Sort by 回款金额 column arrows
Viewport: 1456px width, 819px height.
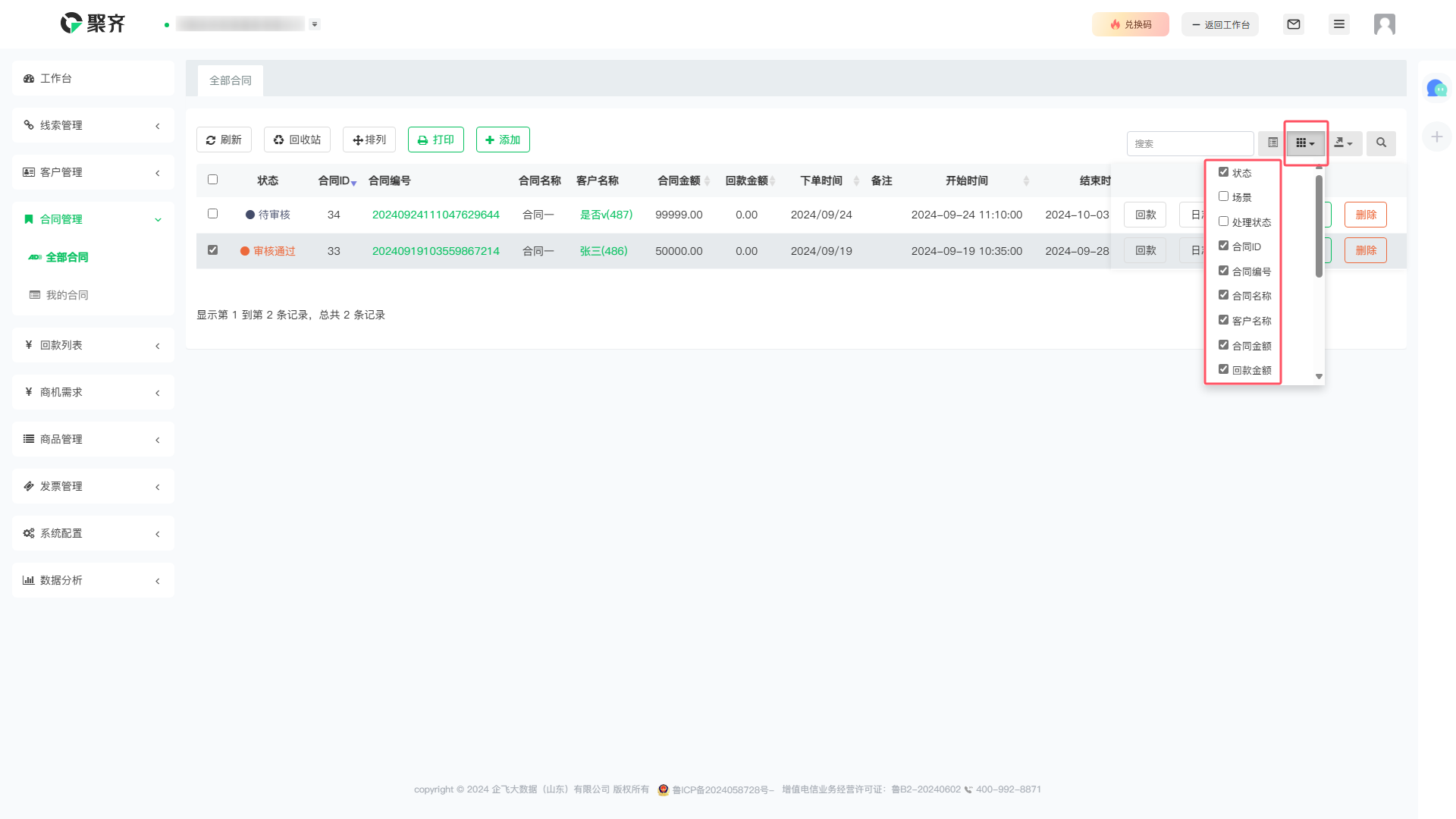(772, 181)
